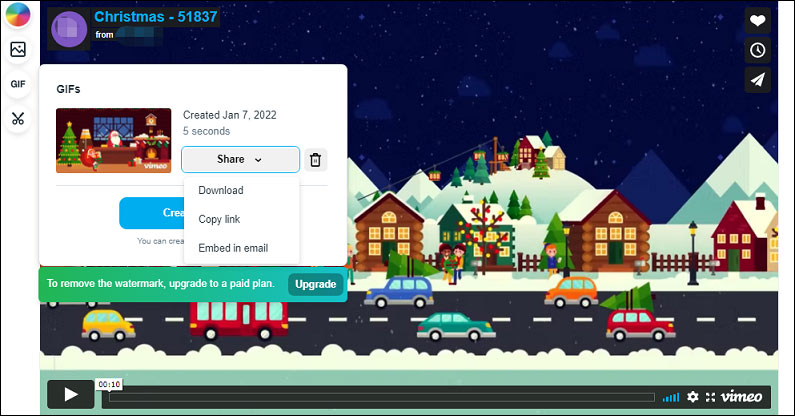The image size is (795, 416).
Task: Click the 'Created Jan 7, 2022' text
Action: (230, 115)
